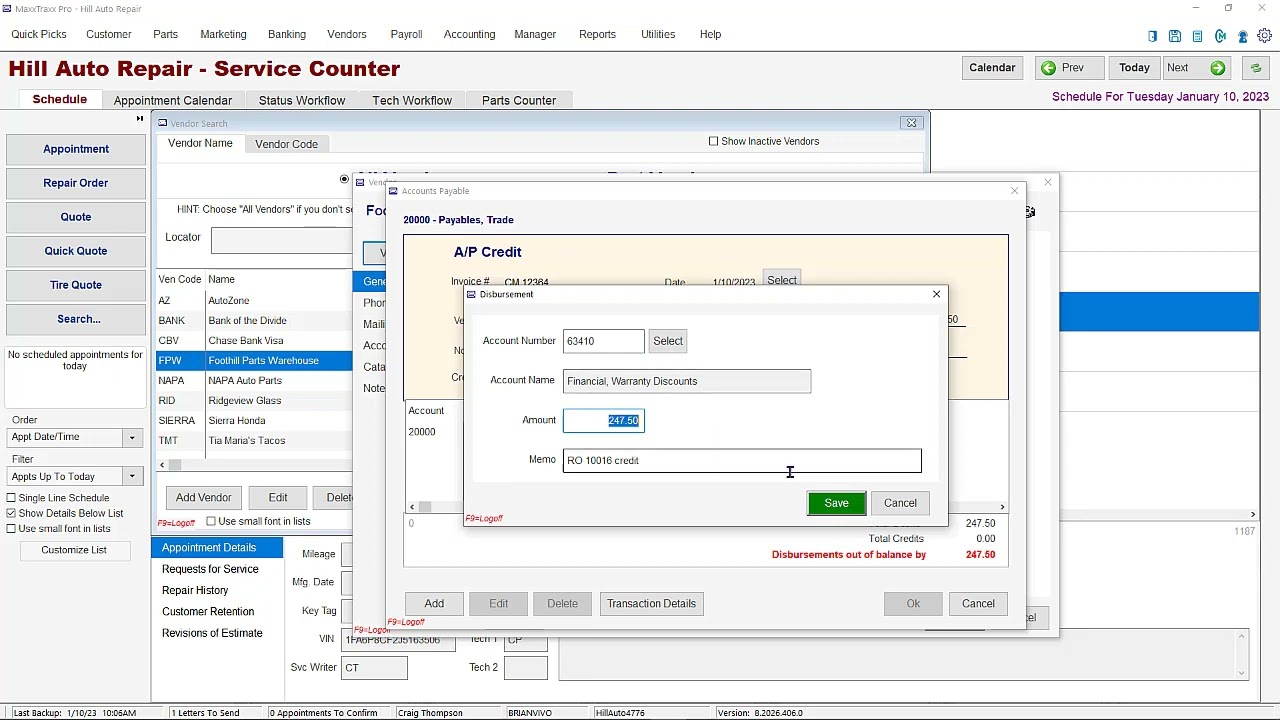Go to the Prev schedule day
1280x720 pixels.
click(x=1069, y=68)
